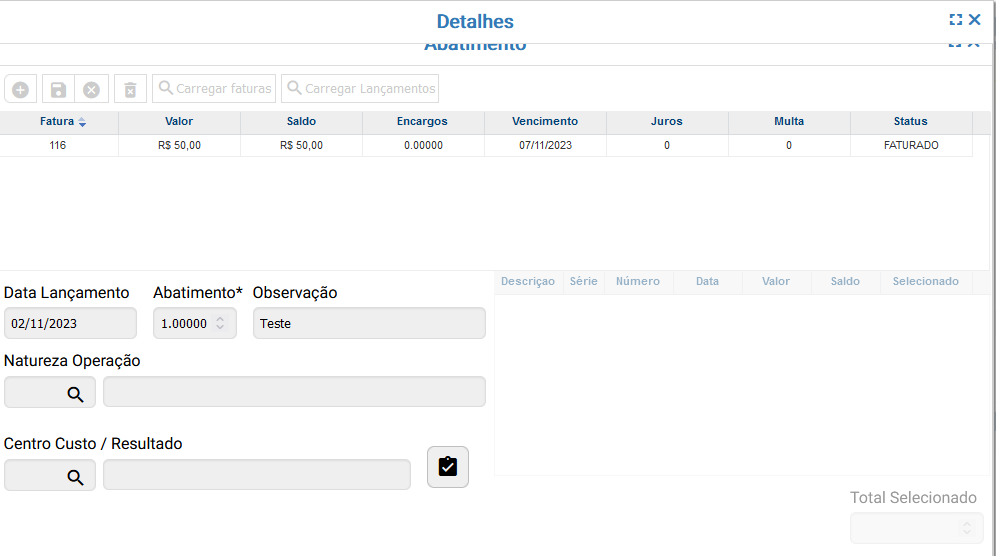This screenshot has width=996, height=556.
Task: Click the Abatimento value spinner arrows
Action: (x=221, y=324)
